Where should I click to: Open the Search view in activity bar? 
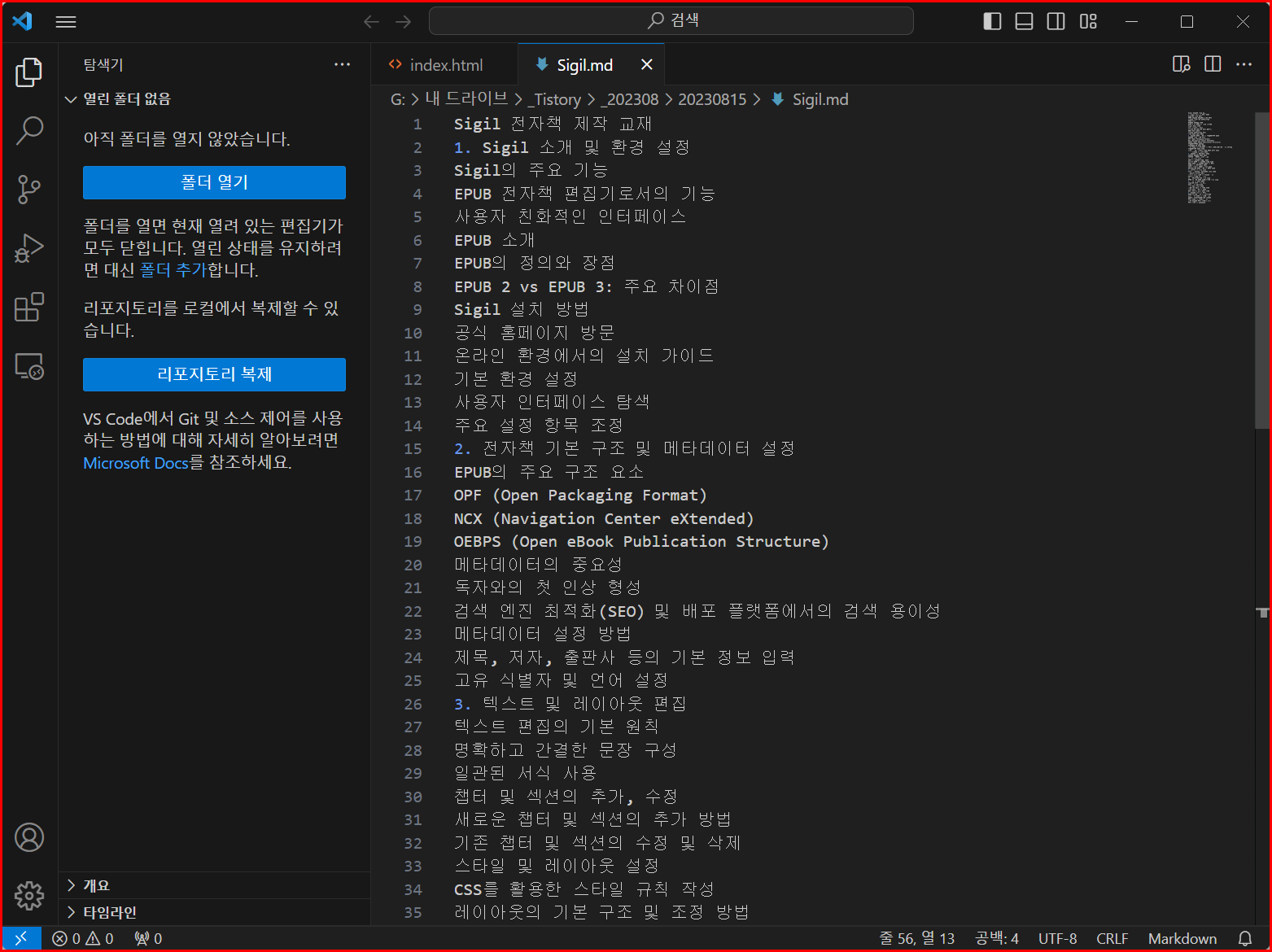29,130
